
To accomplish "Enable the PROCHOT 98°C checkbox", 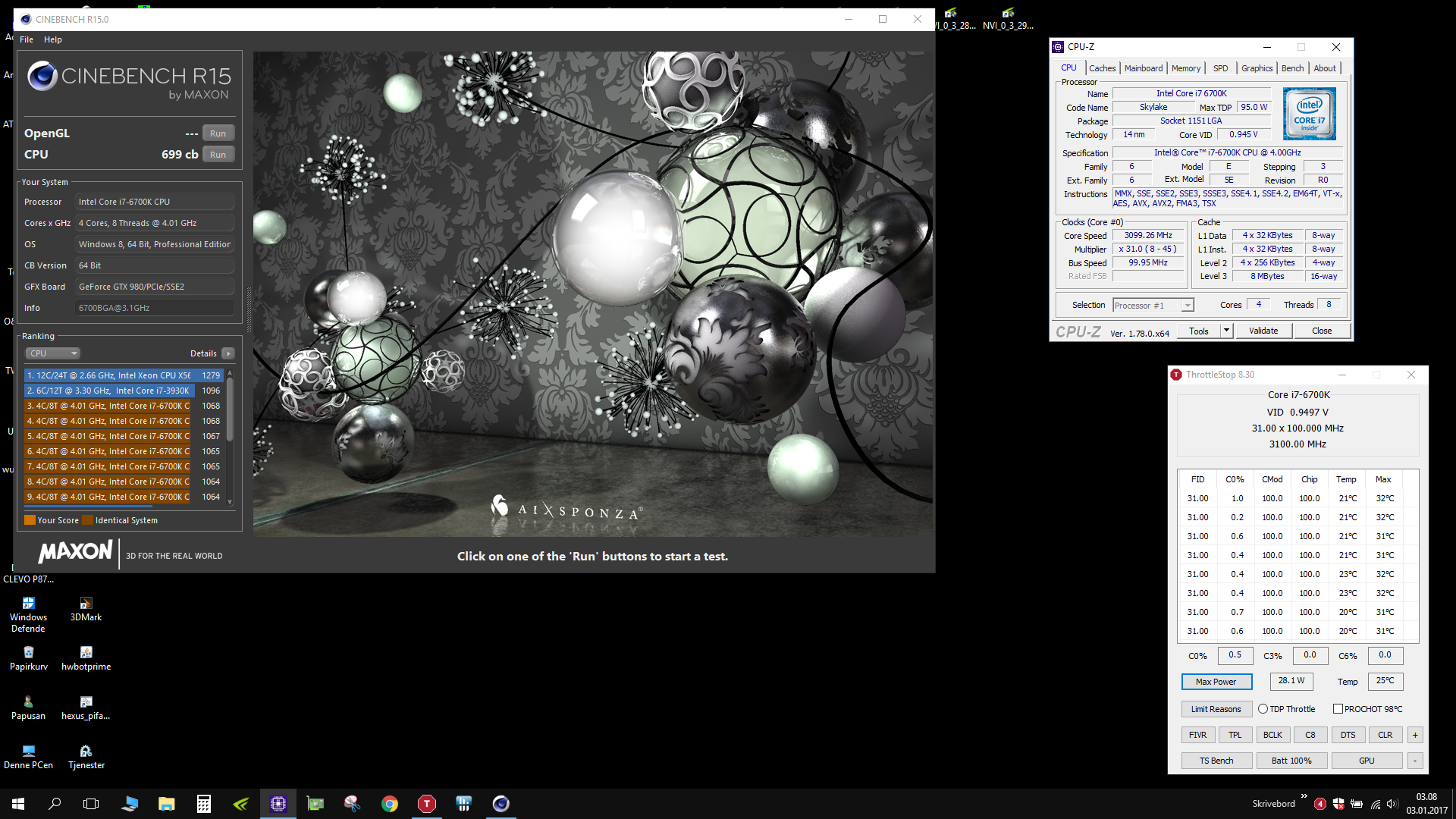I will coord(1338,709).
